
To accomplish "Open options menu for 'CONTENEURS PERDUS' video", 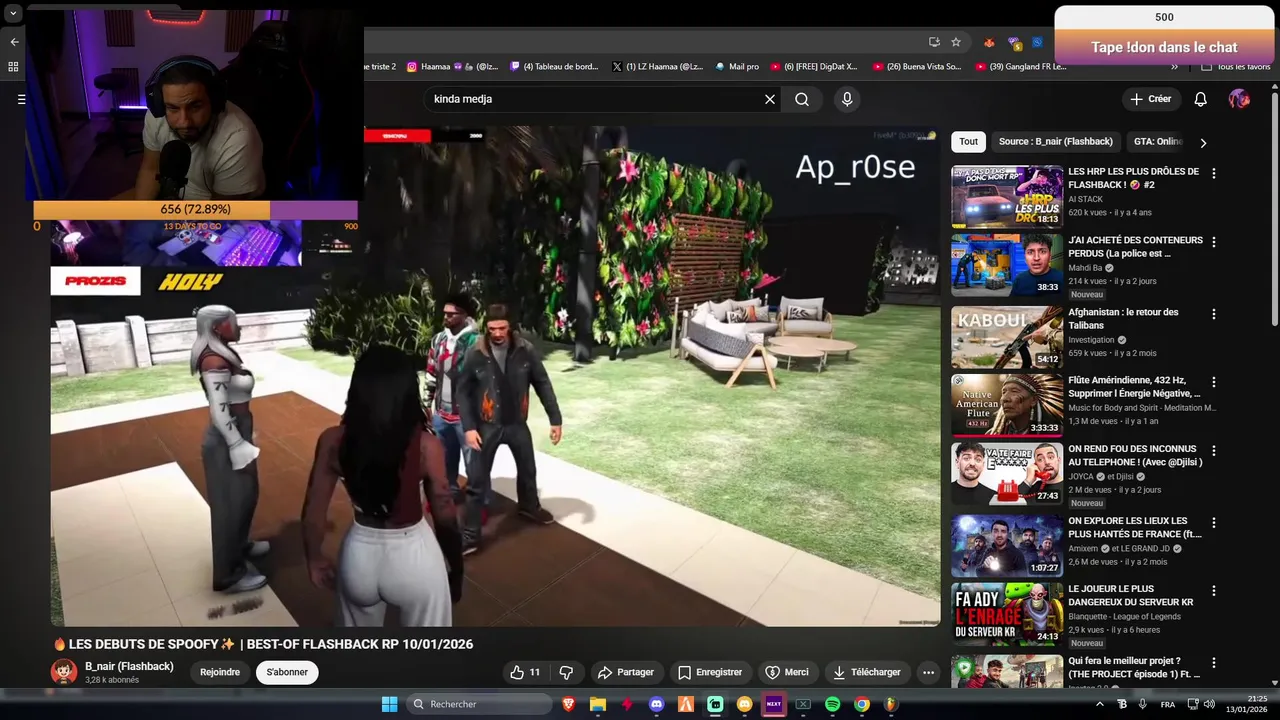I will click(1214, 243).
